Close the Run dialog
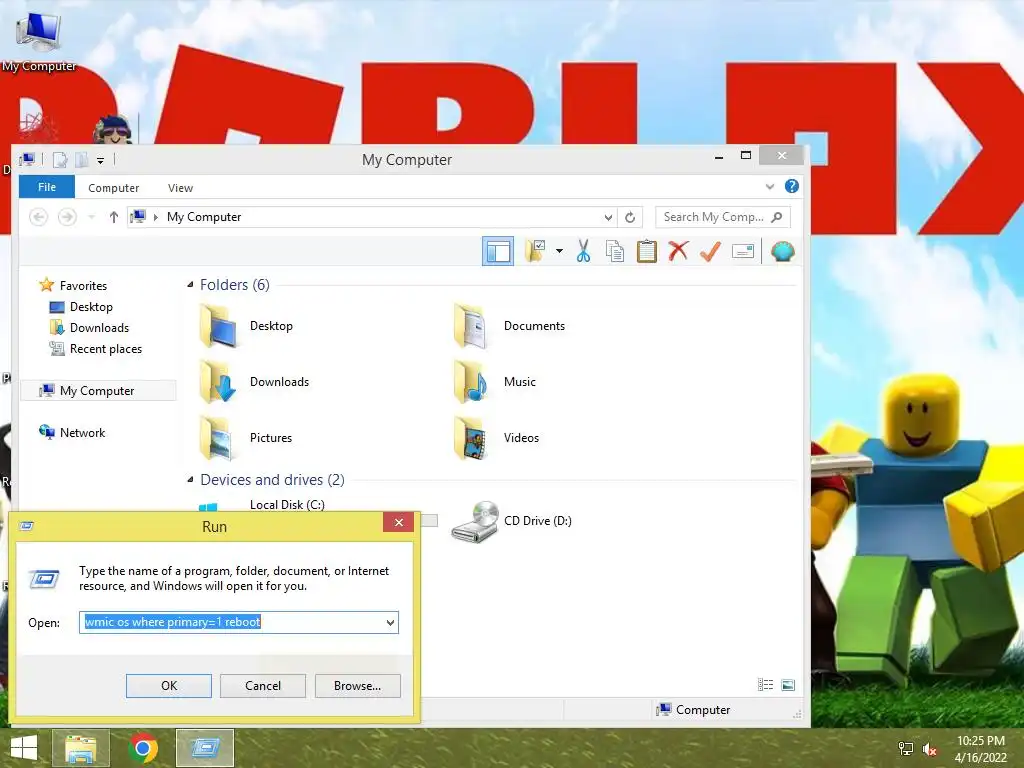Screen dimensions: 1024x768 (398, 522)
